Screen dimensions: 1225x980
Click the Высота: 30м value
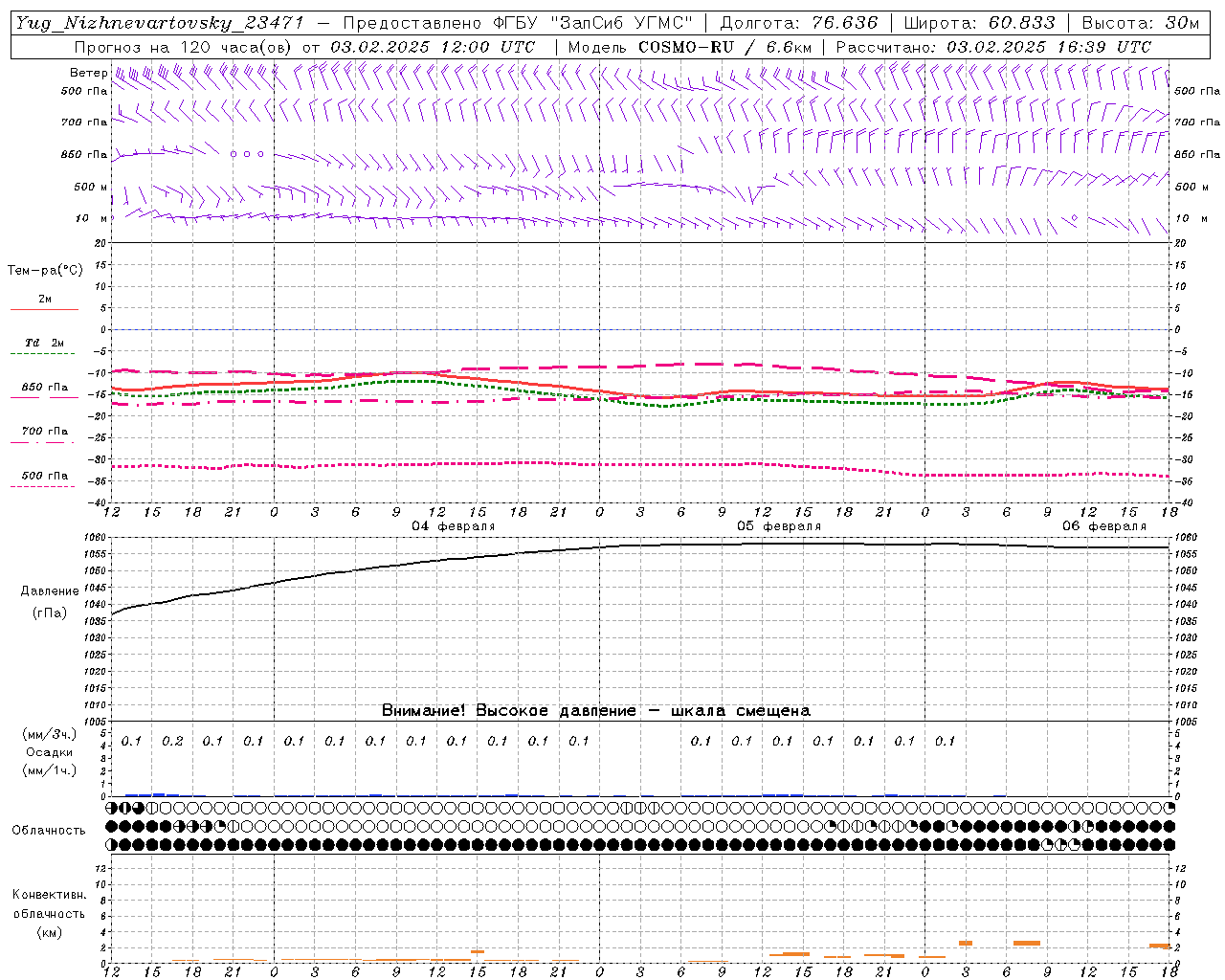coord(1141,23)
